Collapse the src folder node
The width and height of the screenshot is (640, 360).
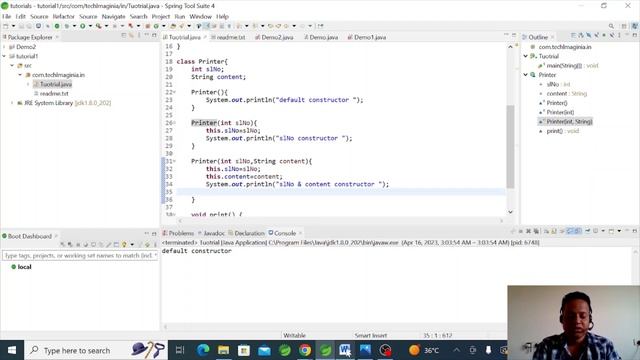pyautogui.click(x=12, y=66)
